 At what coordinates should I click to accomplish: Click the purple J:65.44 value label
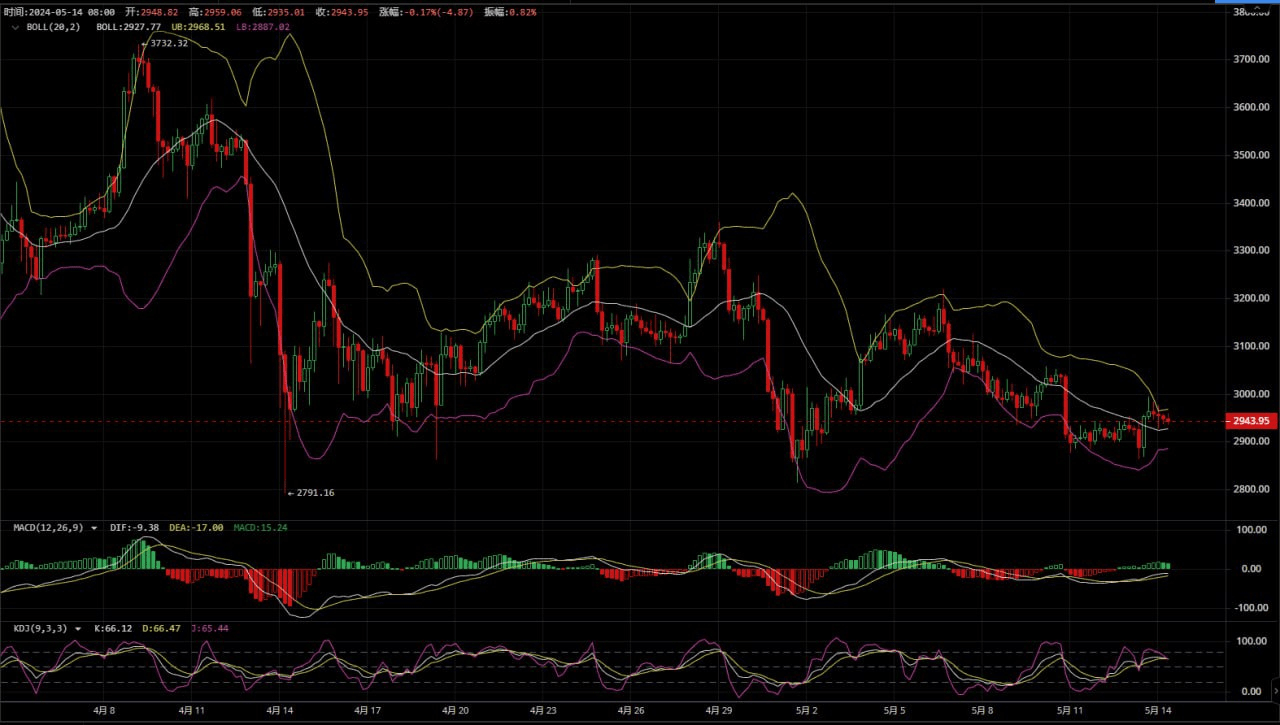coord(208,629)
